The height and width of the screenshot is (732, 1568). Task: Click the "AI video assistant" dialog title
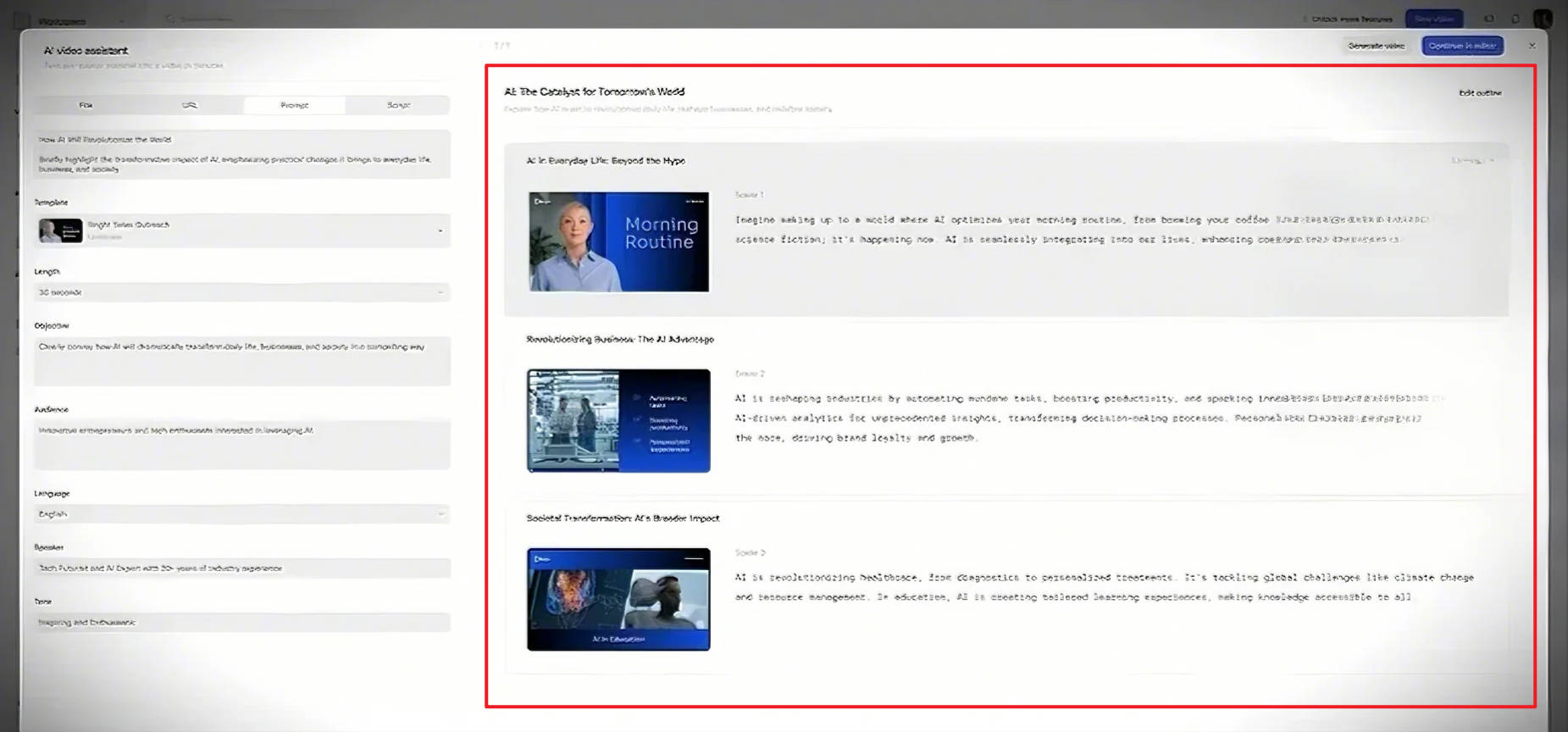tap(86, 51)
